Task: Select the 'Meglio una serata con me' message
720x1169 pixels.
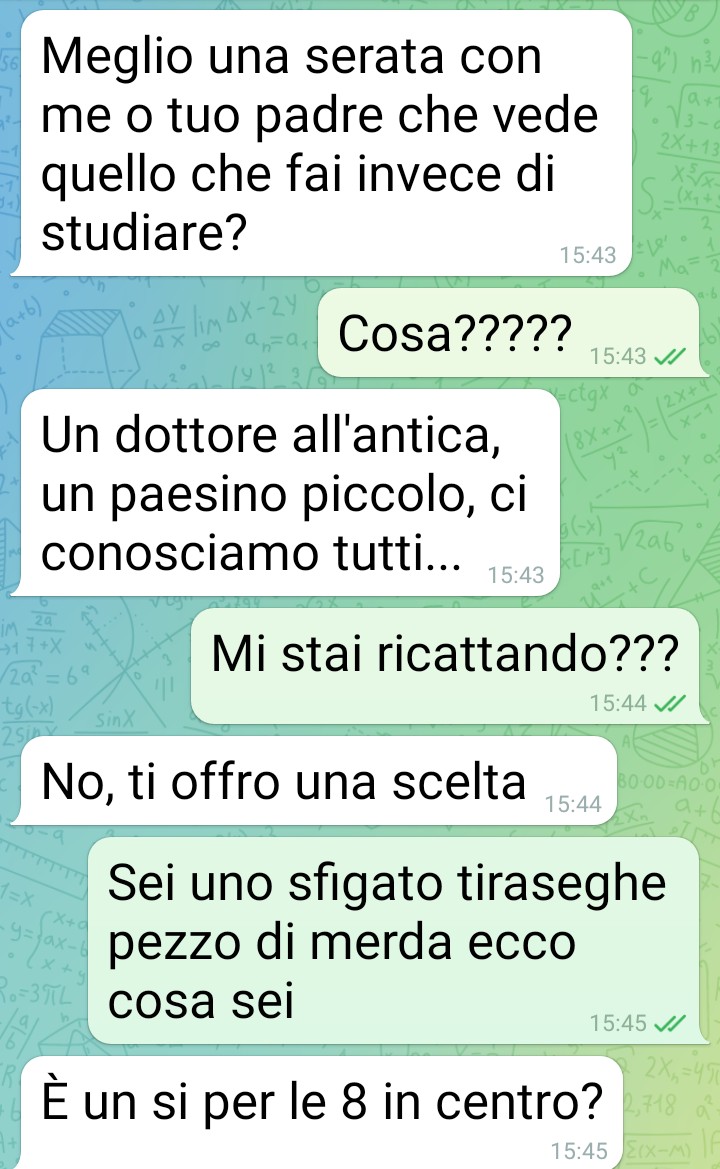Action: coord(325,144)
